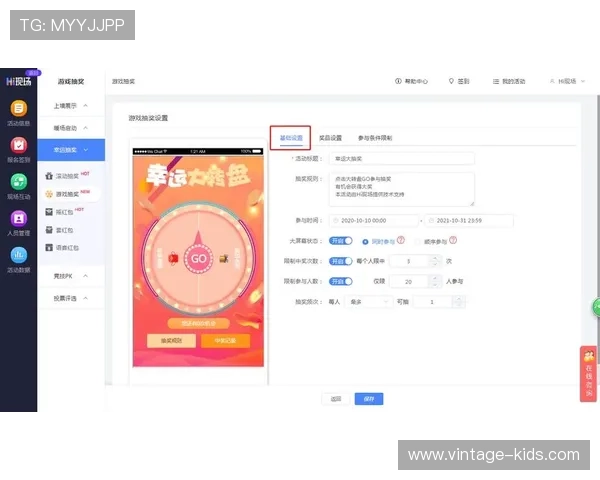Open the 报名签到 red calendar icon

(x=18, y=145)
